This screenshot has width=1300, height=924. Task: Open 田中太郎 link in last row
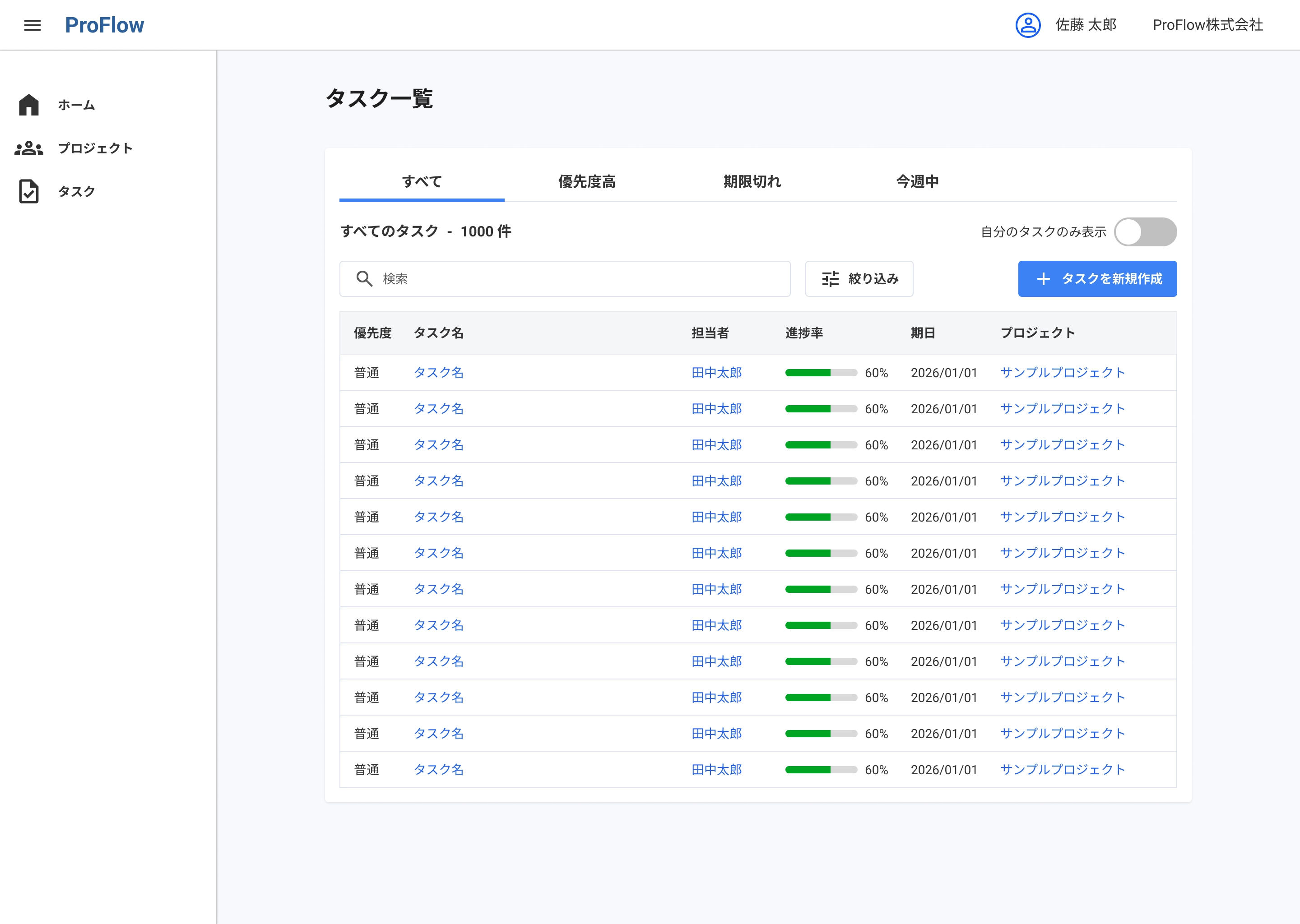tap(717, 770)
